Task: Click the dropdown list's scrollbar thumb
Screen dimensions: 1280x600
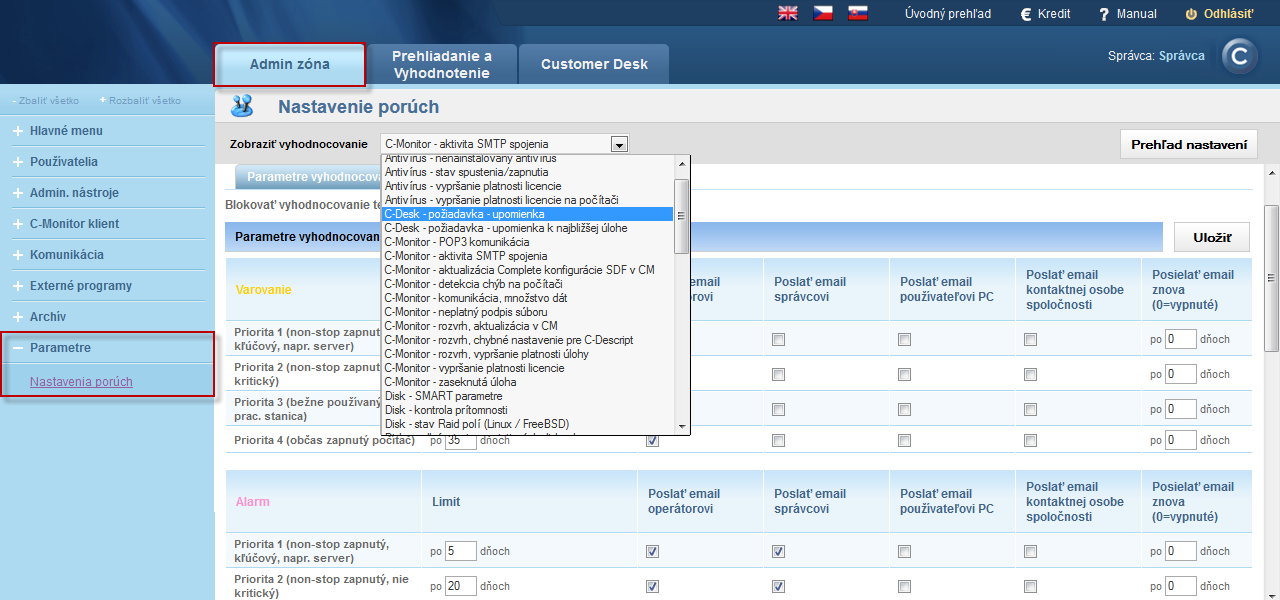Action: (x=682, y=216)
